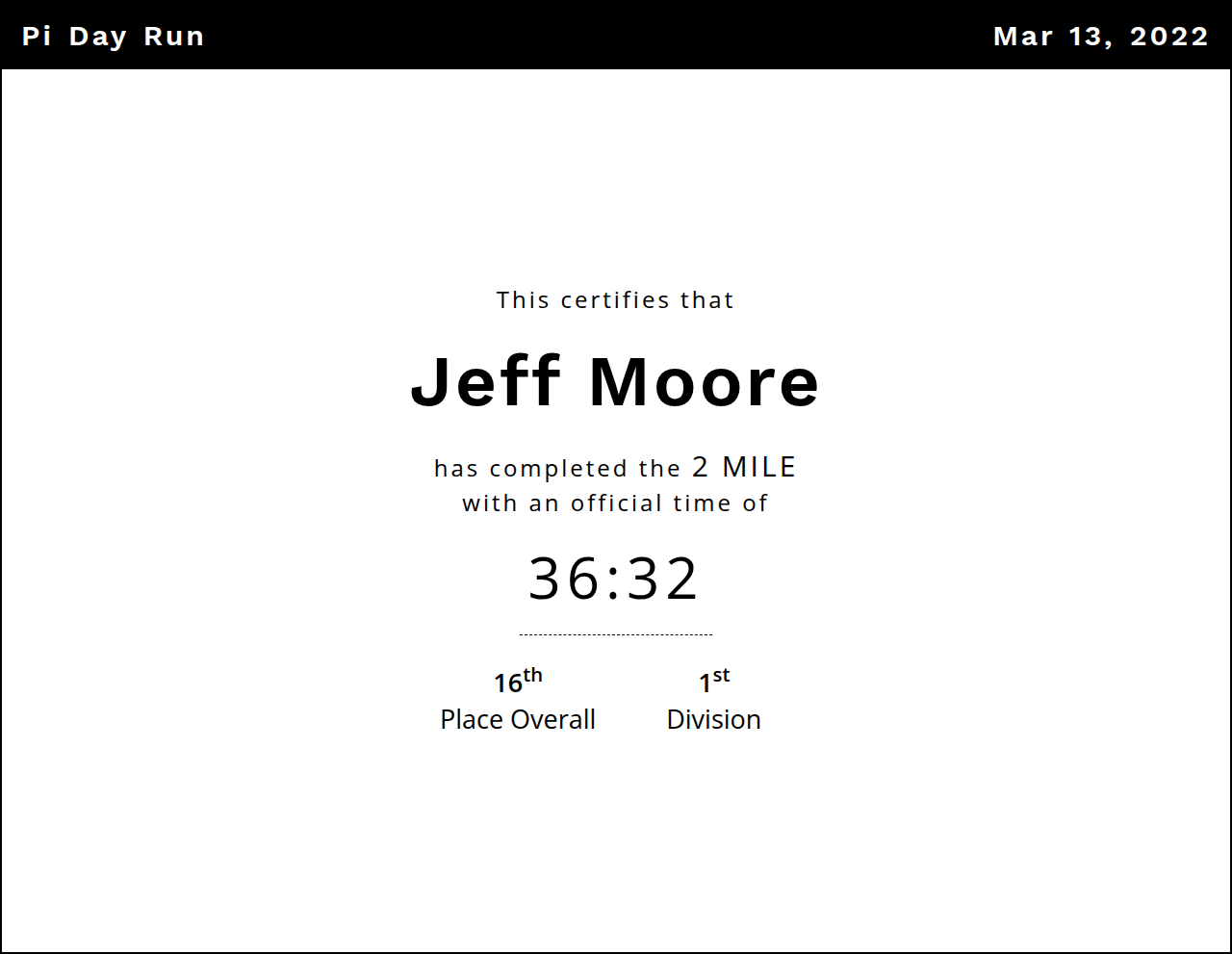1232x954 pixels.
Task: Select the official time 36:32
Action: coord(614,579)
